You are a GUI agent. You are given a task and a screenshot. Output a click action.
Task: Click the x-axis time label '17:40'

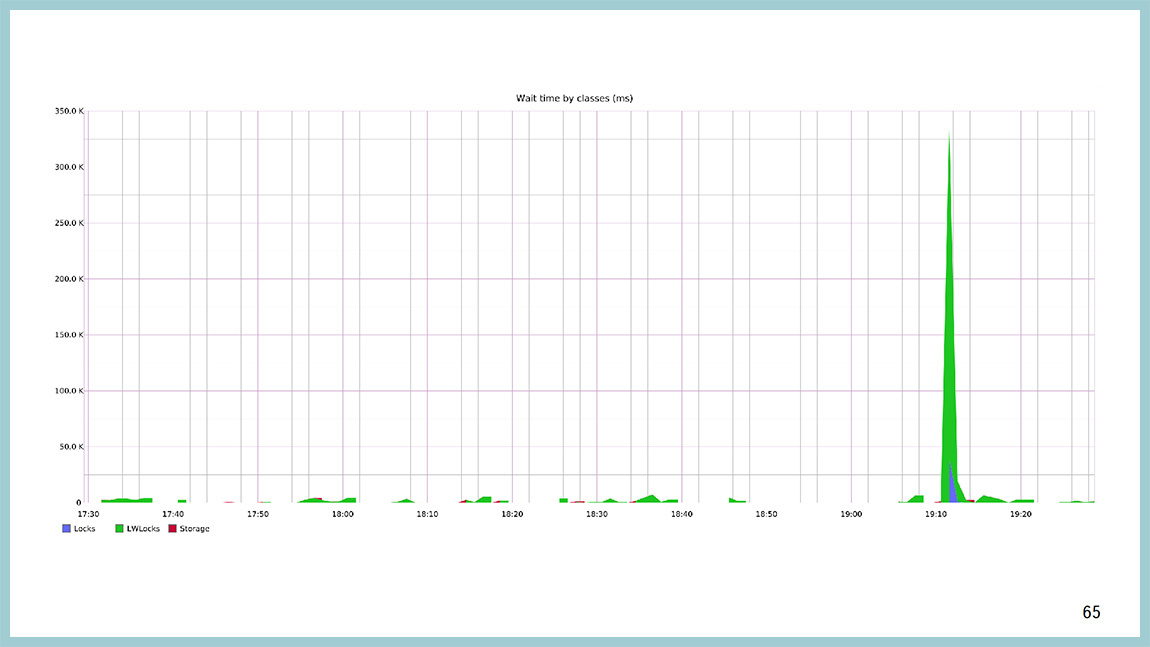pyautogui.click(x=173, y=514)
